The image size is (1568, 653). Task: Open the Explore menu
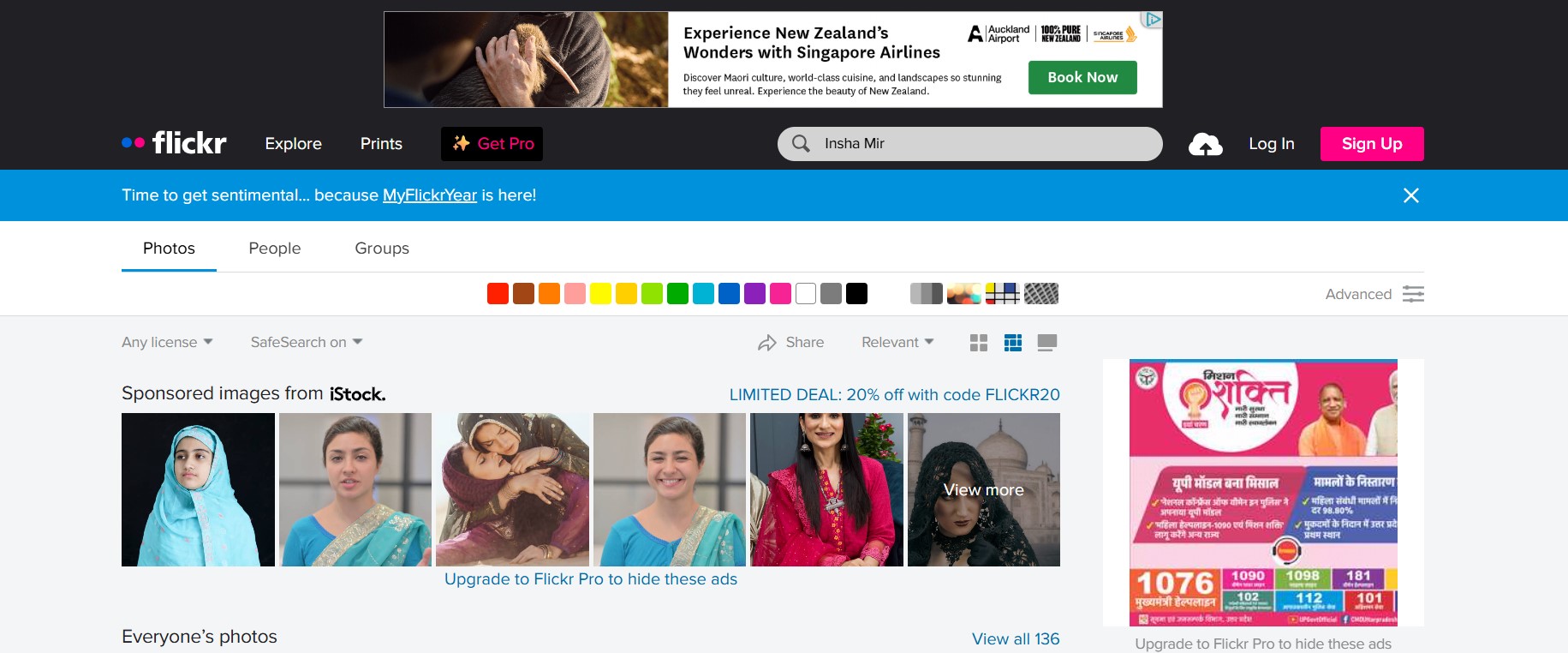click(x=294, y=144)
